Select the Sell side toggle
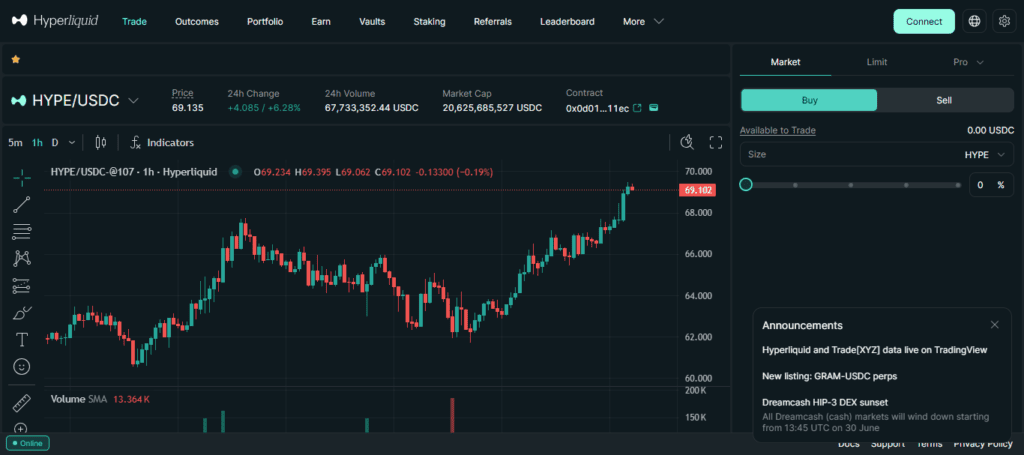The width and height of the screenshot is (1024, 455). click(x=944, y=101)
